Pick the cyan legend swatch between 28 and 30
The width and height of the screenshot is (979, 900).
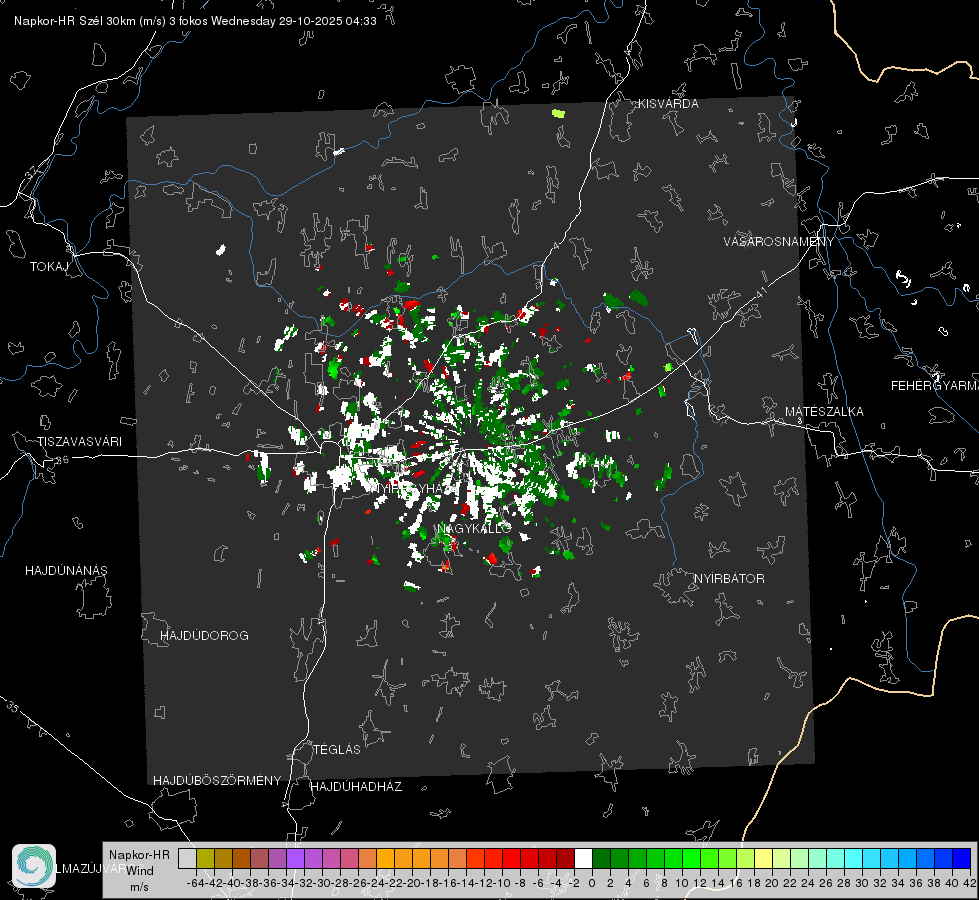coord(853,858)
